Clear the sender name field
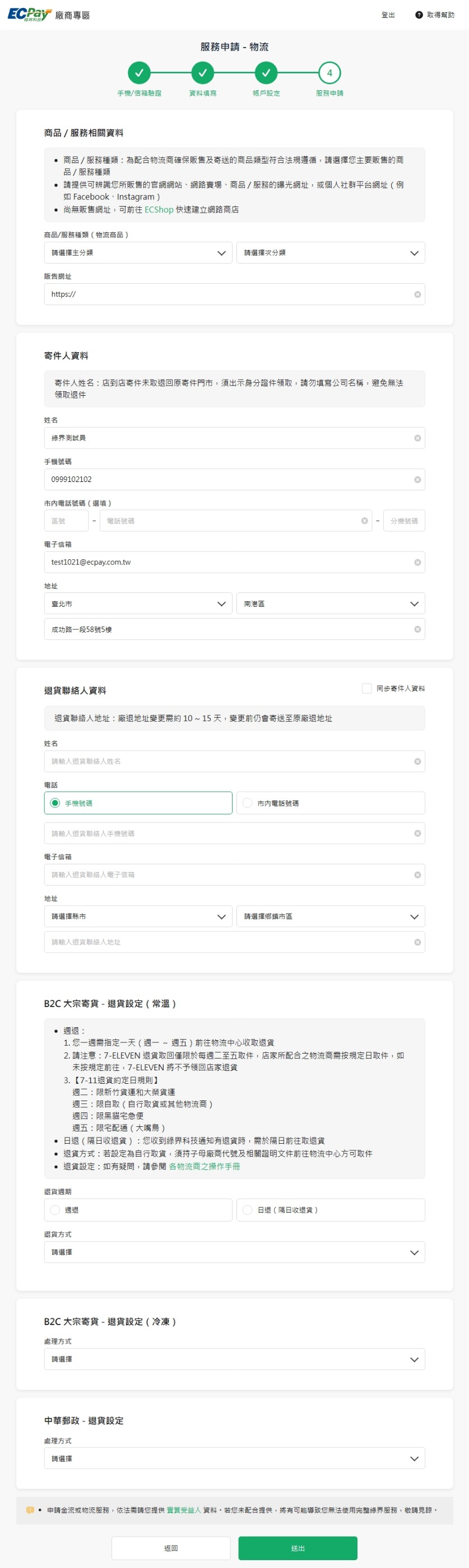This screenshot has width=469, height=1568. pyautogui.click(x=417, y=438)
